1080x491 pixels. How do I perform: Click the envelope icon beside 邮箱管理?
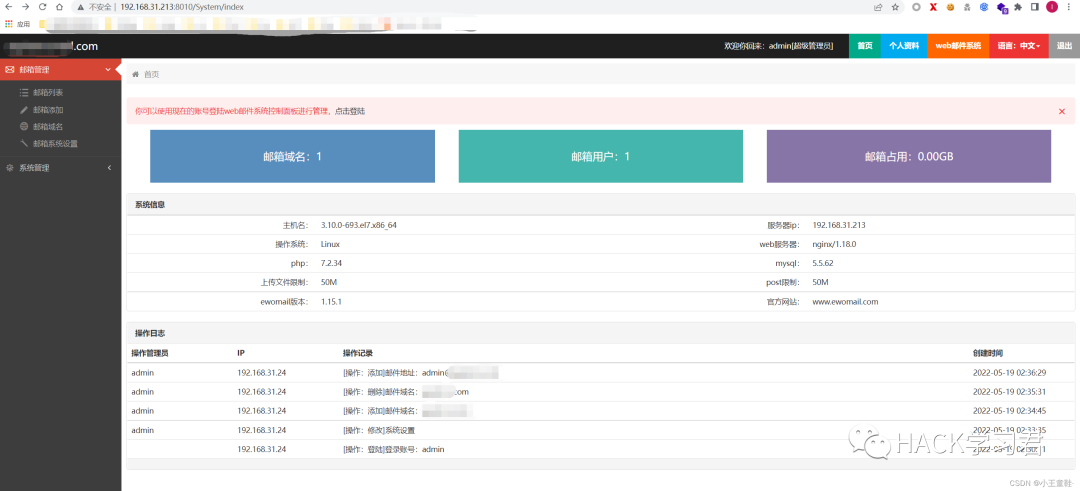10,70
